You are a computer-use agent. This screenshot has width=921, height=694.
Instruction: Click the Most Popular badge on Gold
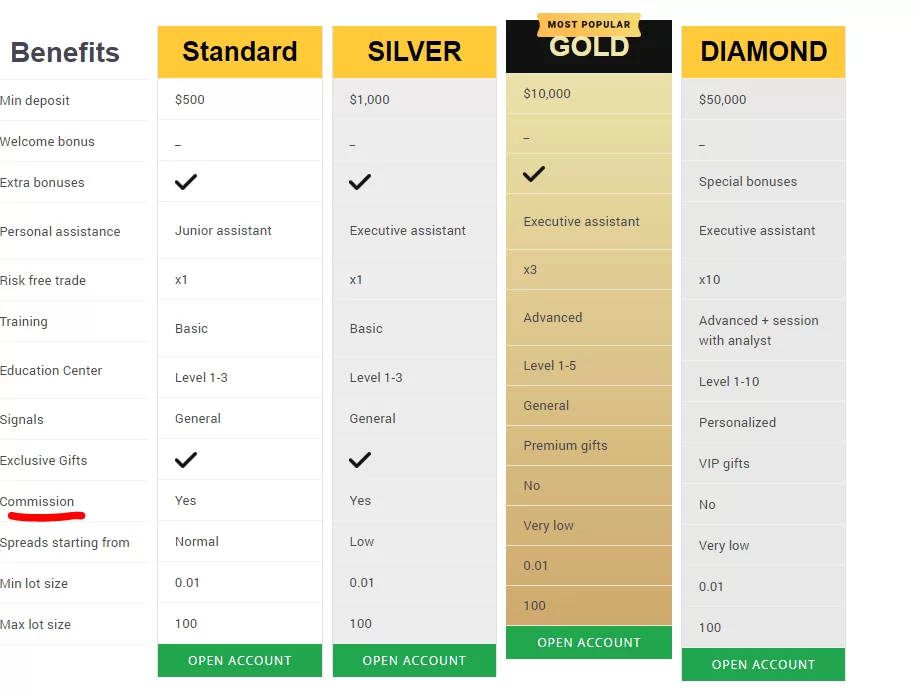tap(589, 25)
